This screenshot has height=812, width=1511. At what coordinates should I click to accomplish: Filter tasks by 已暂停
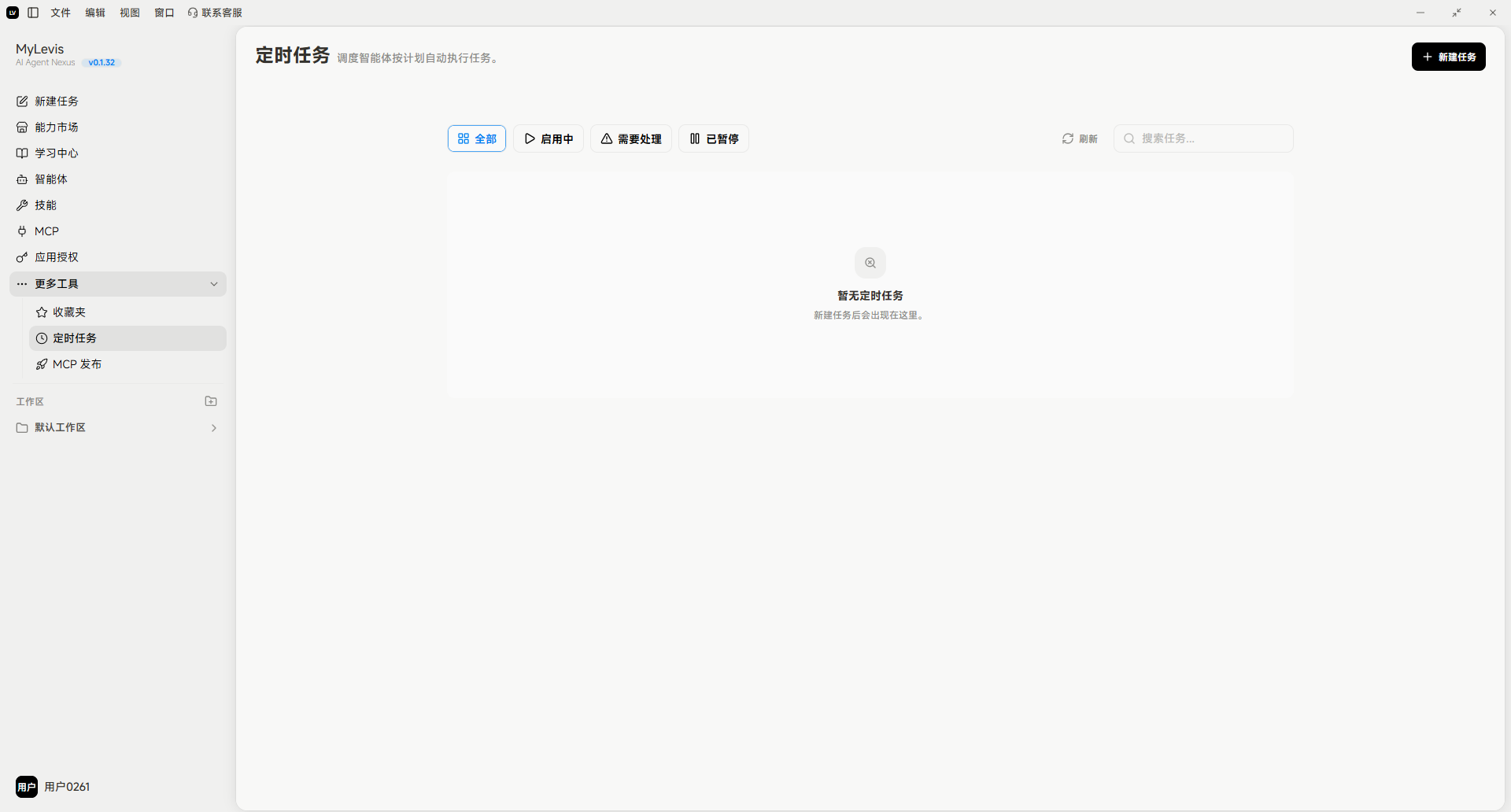coord(714,138)
